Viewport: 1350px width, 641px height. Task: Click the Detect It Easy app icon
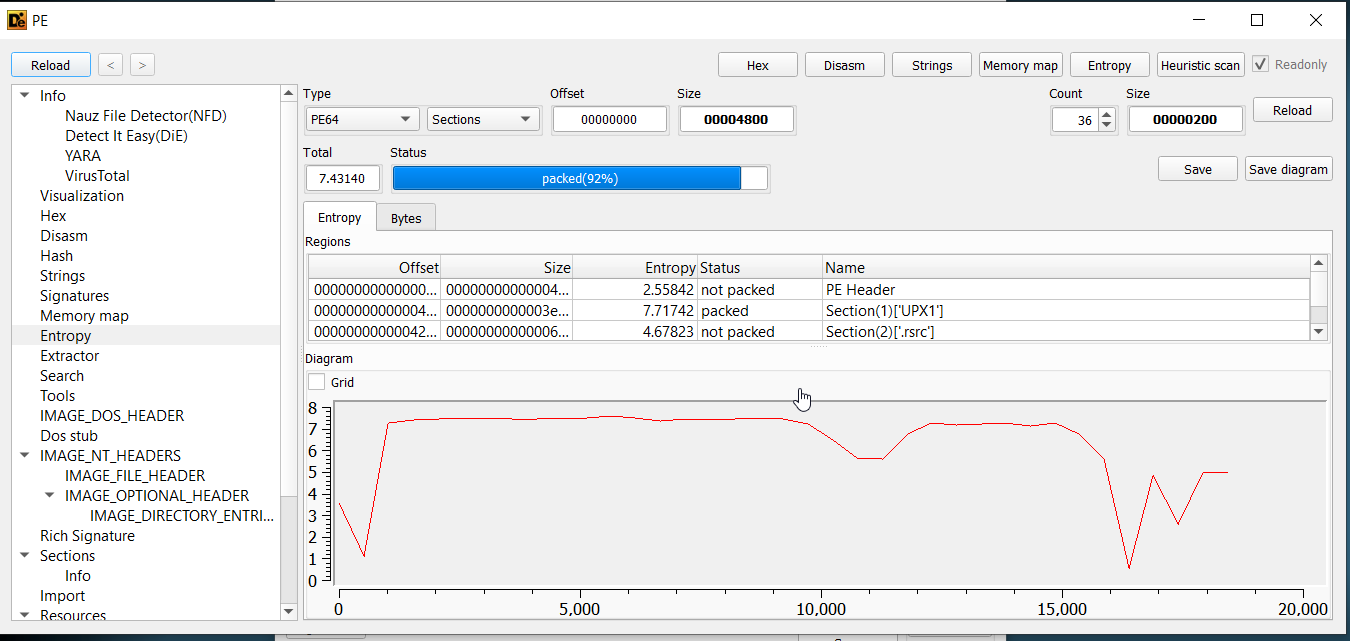click(17, 20)
